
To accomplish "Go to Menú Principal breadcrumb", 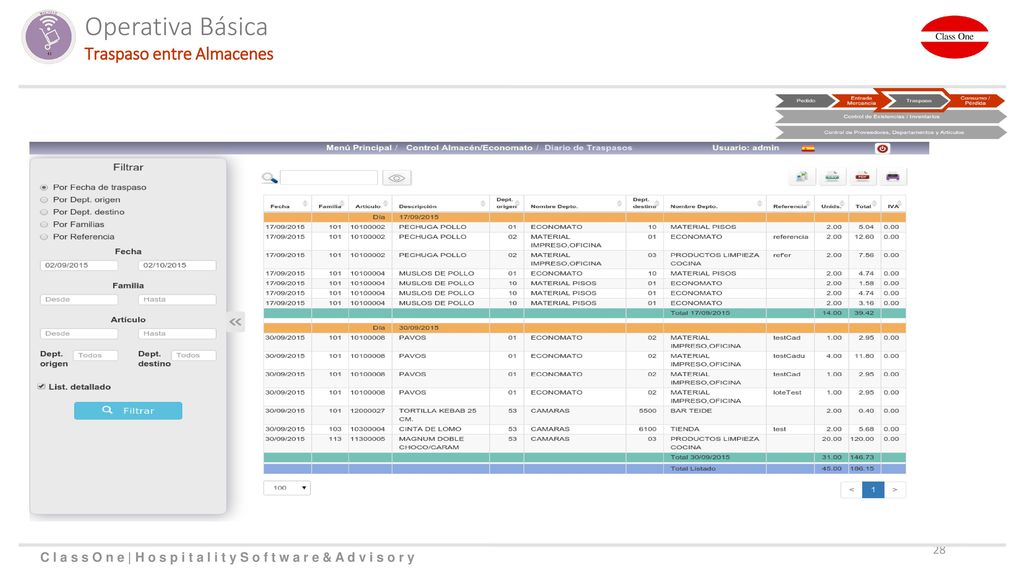I will coord(359,148).
